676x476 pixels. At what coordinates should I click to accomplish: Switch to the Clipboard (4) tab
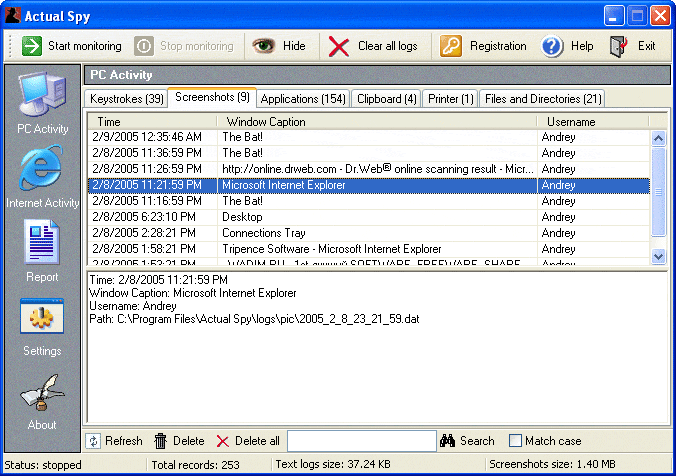(387, 99)
